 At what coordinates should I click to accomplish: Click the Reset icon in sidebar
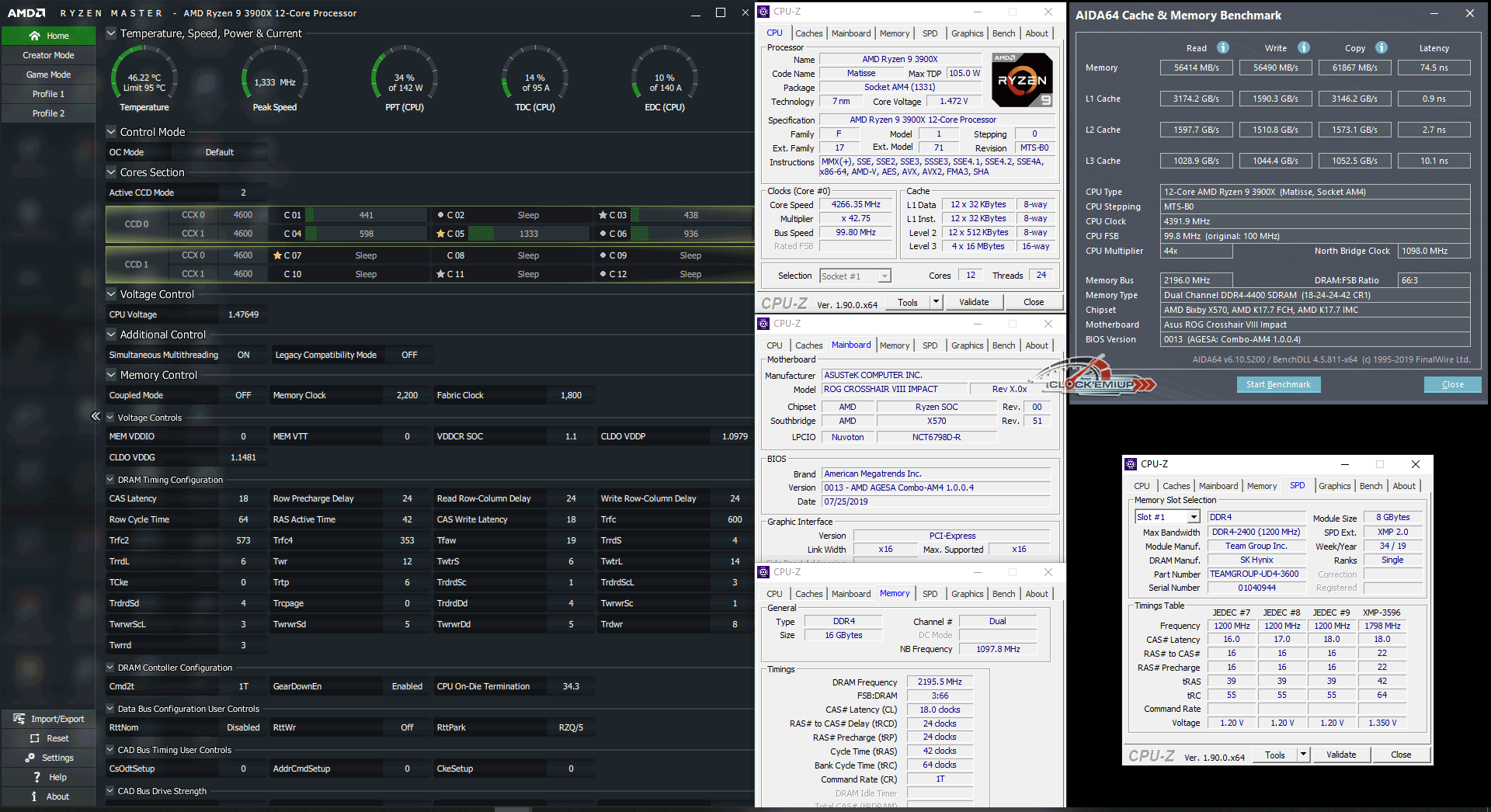coord(34,738)
